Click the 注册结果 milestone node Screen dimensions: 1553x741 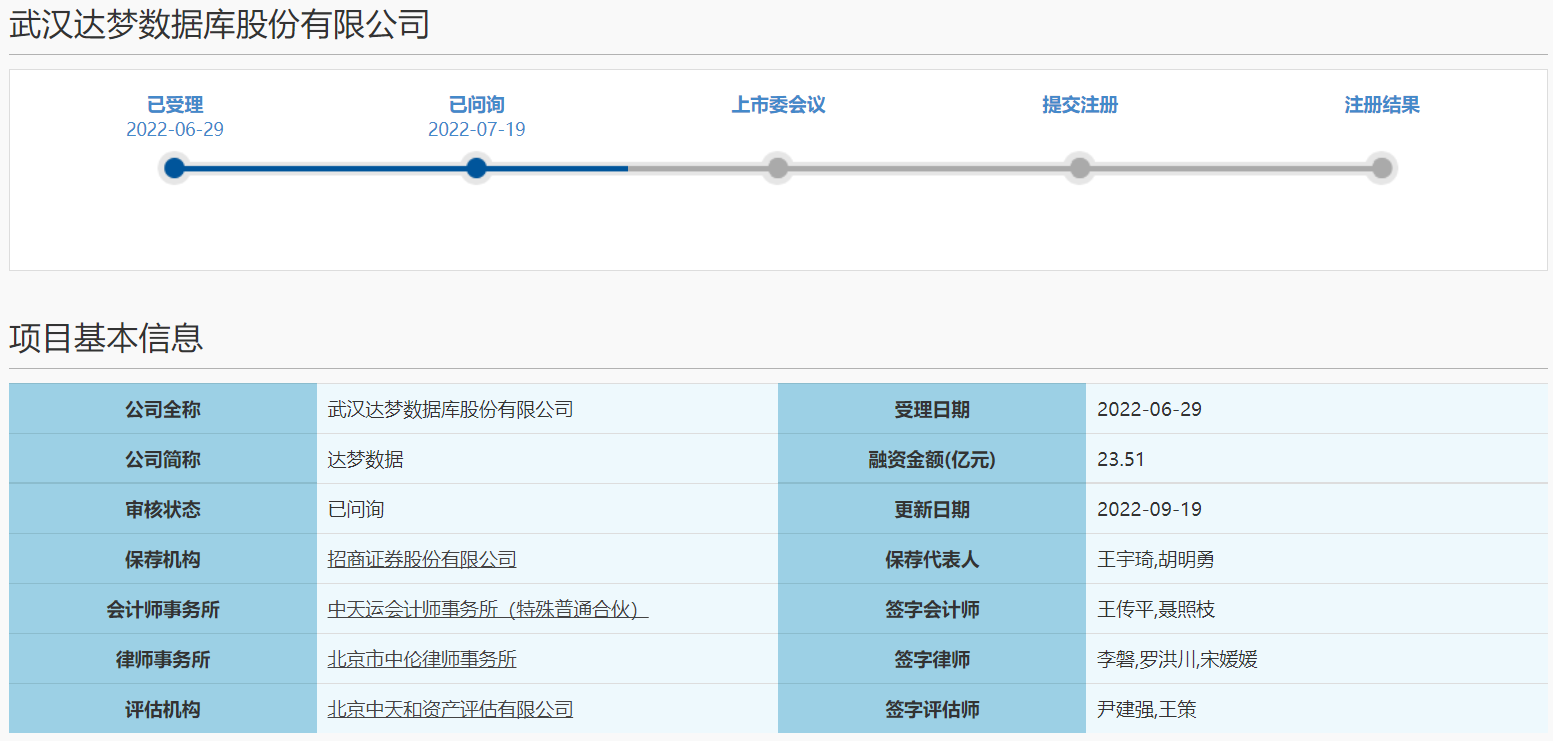tap(1381, 168)
